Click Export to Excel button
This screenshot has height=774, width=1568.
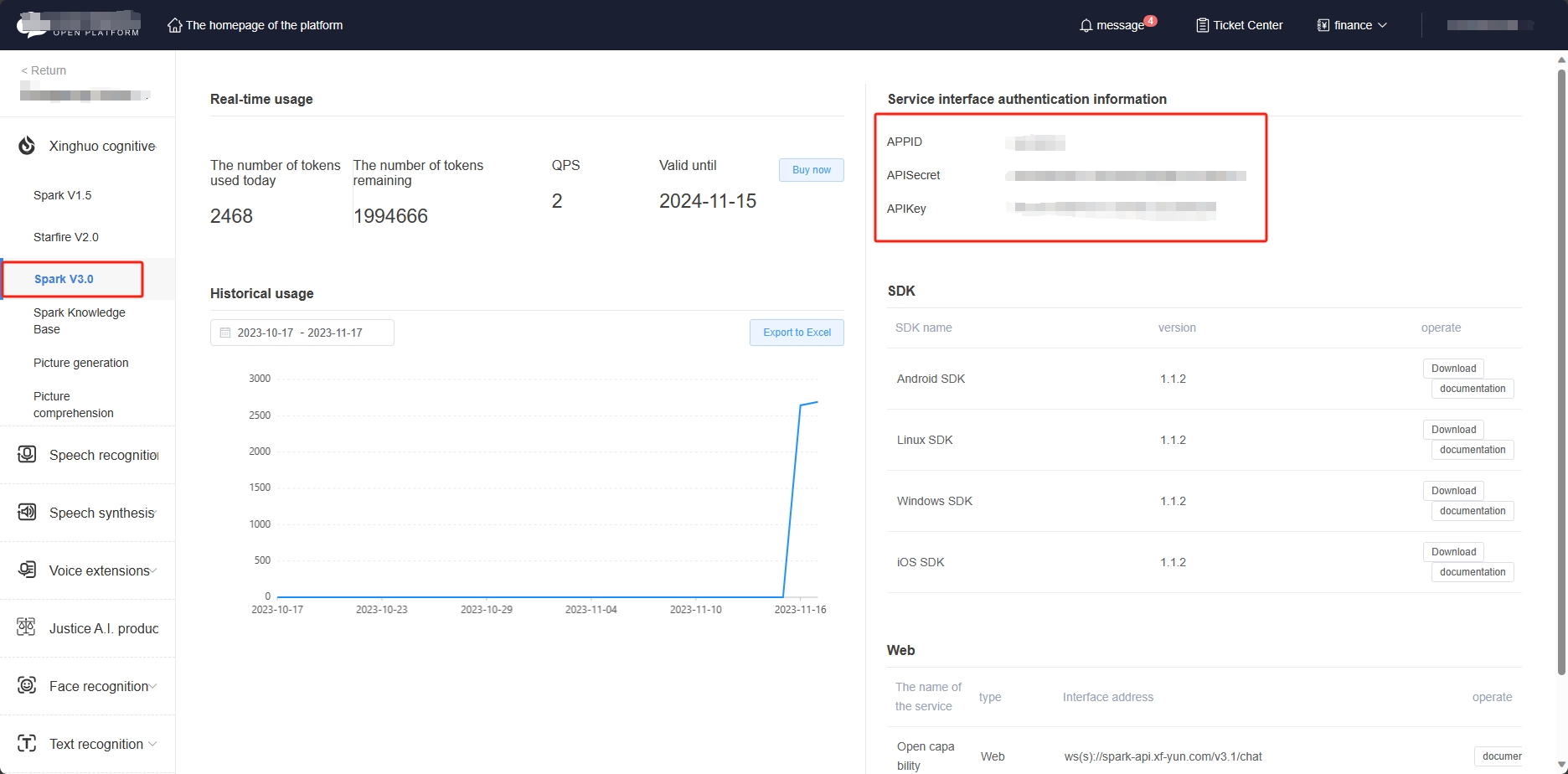coord(797,333)
